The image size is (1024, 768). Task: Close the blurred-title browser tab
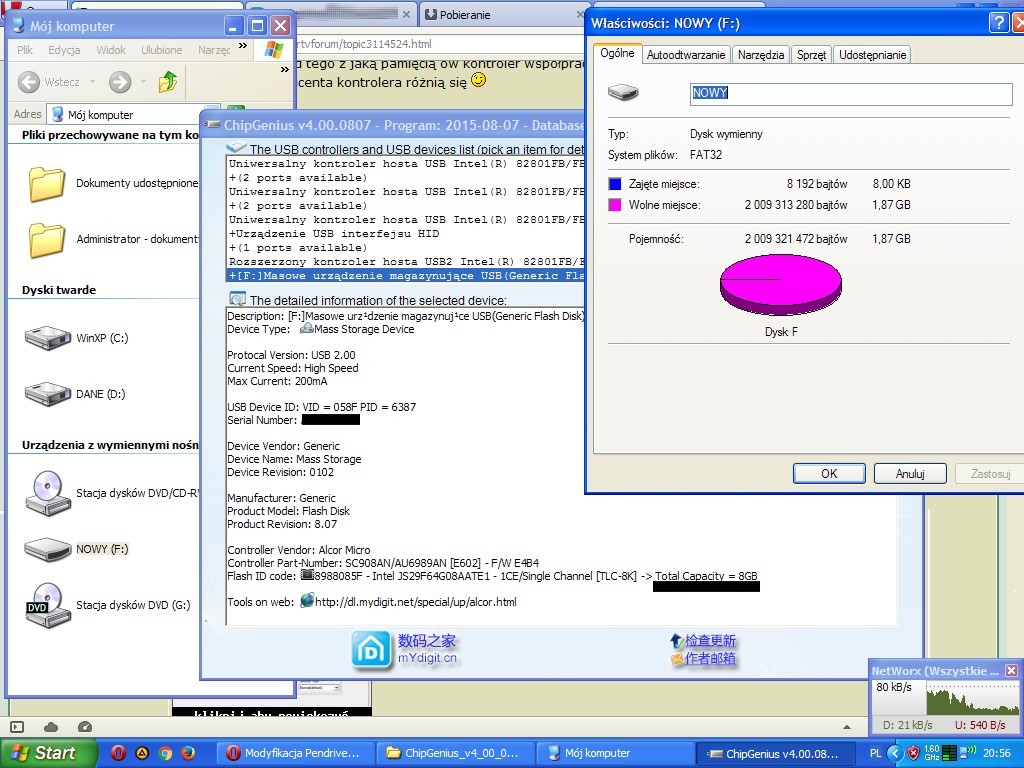406,14
